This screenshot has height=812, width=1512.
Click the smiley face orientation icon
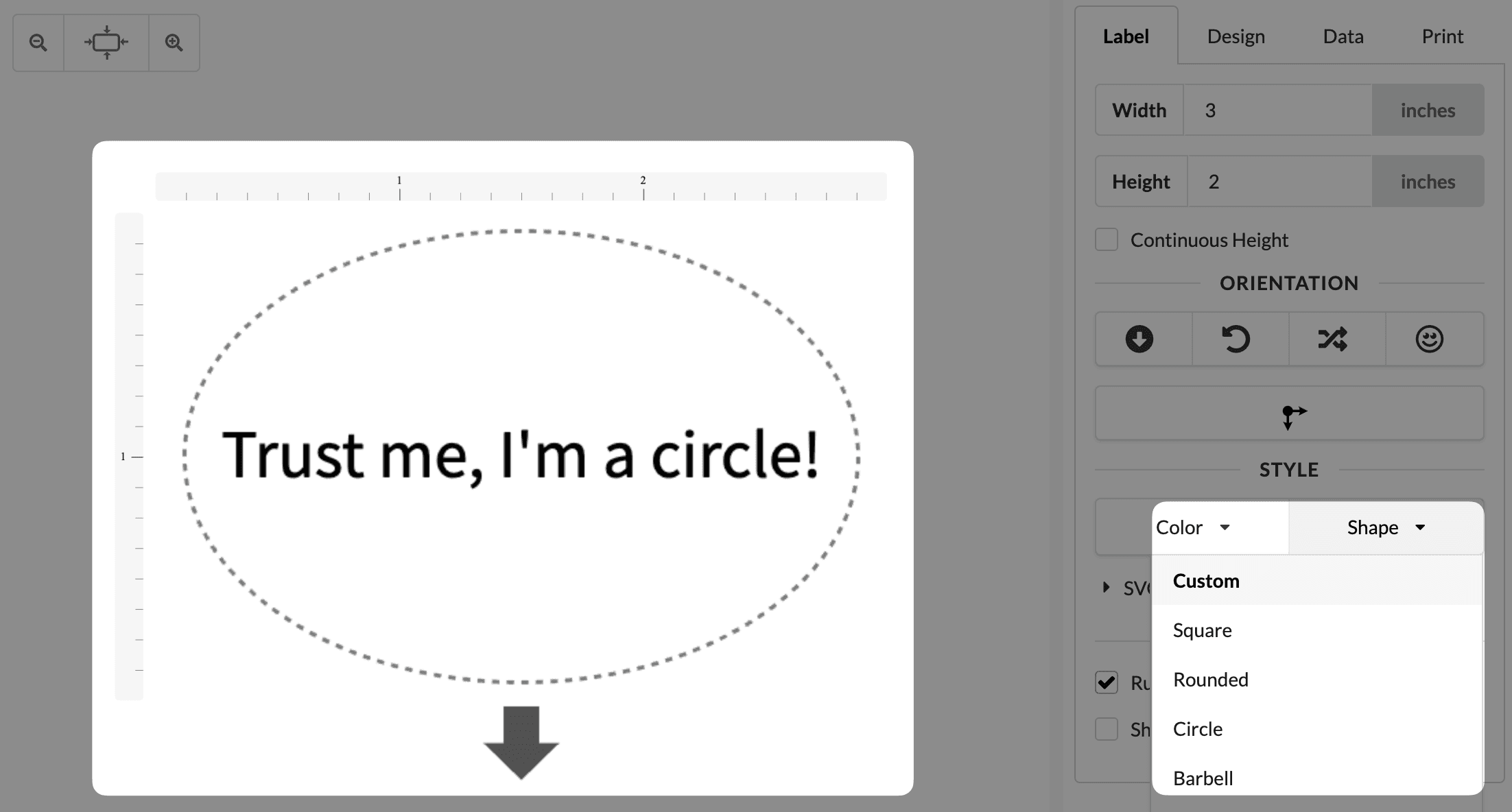click(x=1430, y=339)
